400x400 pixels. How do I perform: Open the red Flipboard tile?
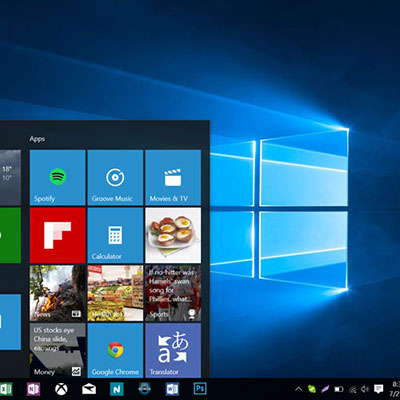tap(58, 235)
